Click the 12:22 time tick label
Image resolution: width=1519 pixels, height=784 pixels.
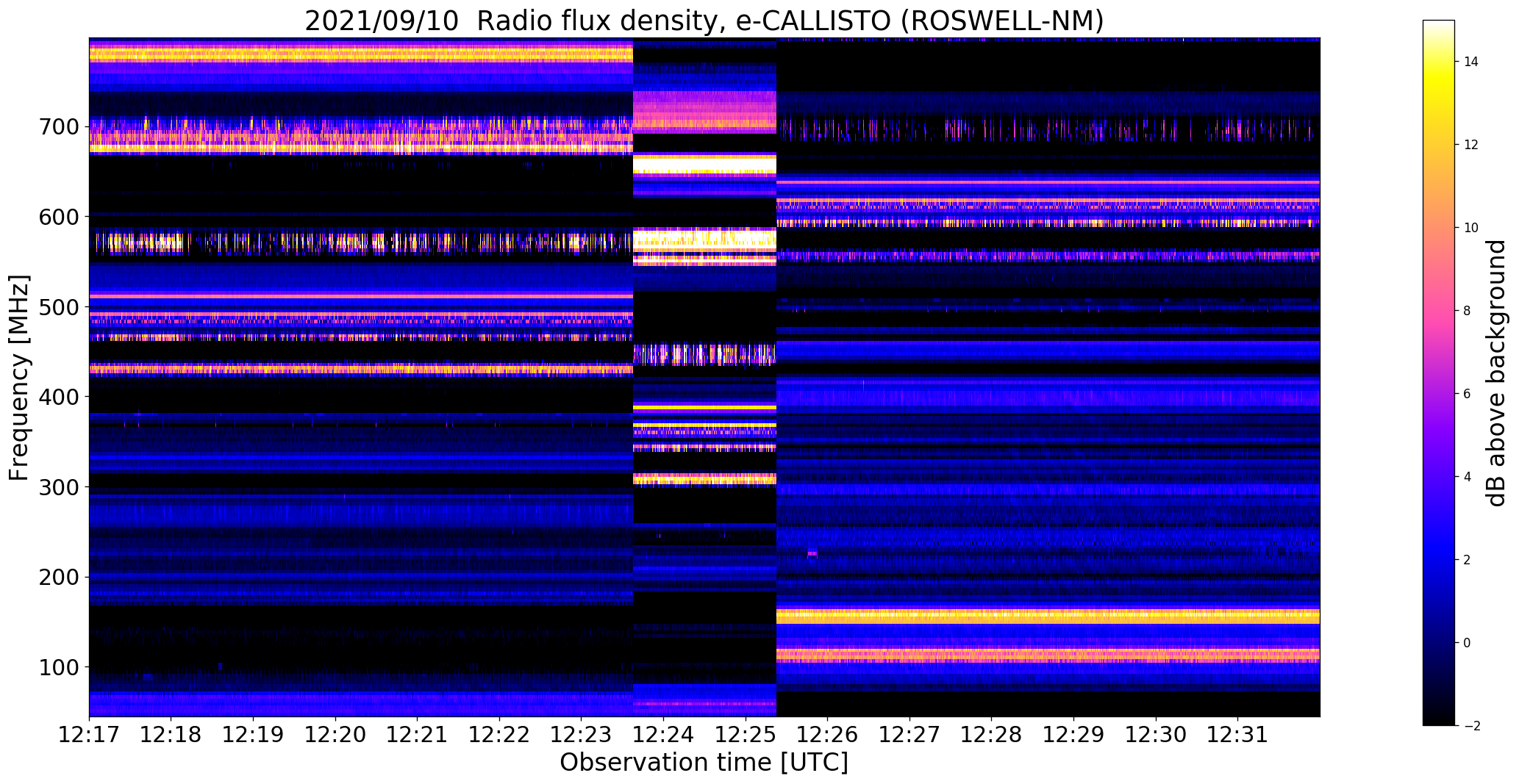500,735
